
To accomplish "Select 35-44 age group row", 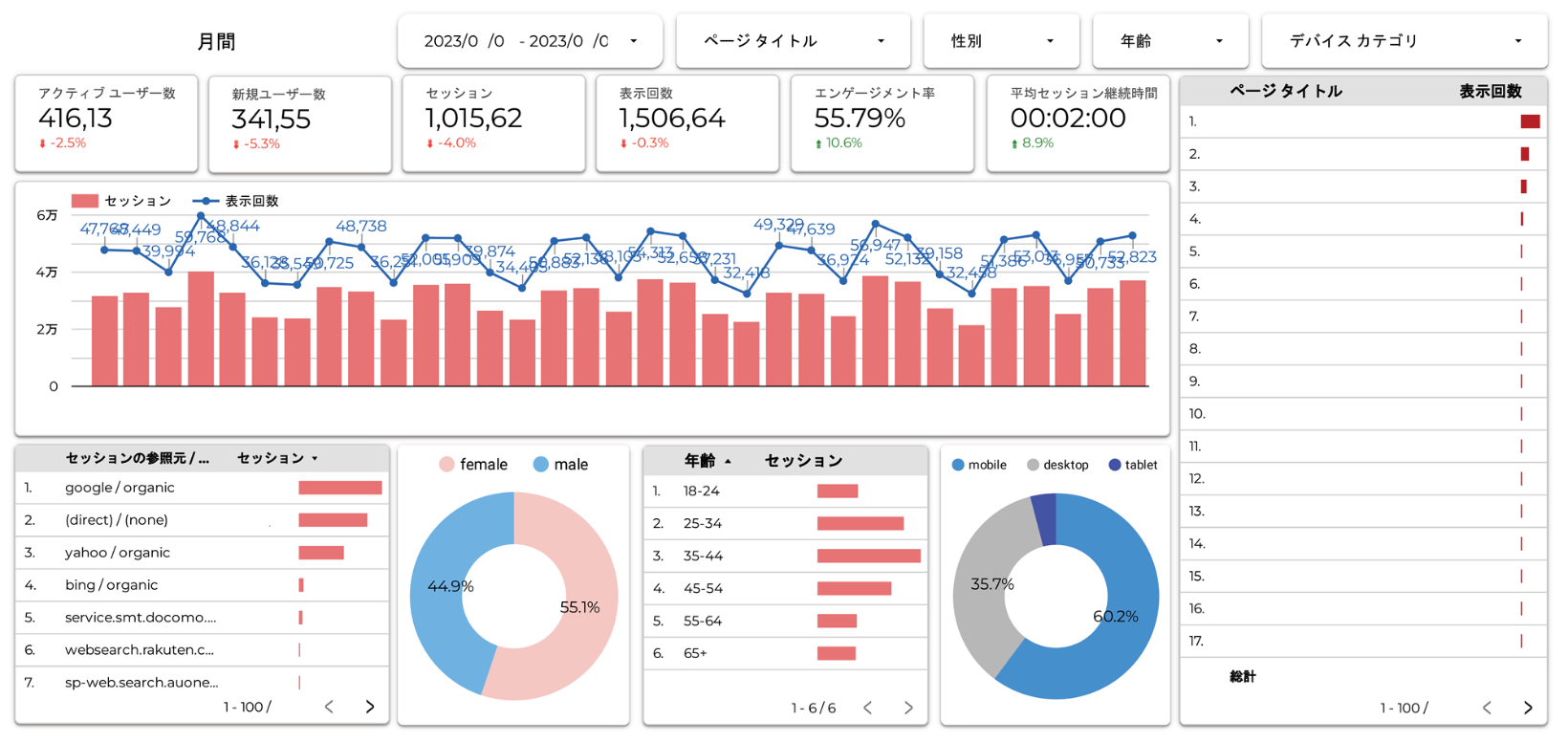I will pos(703,556).
